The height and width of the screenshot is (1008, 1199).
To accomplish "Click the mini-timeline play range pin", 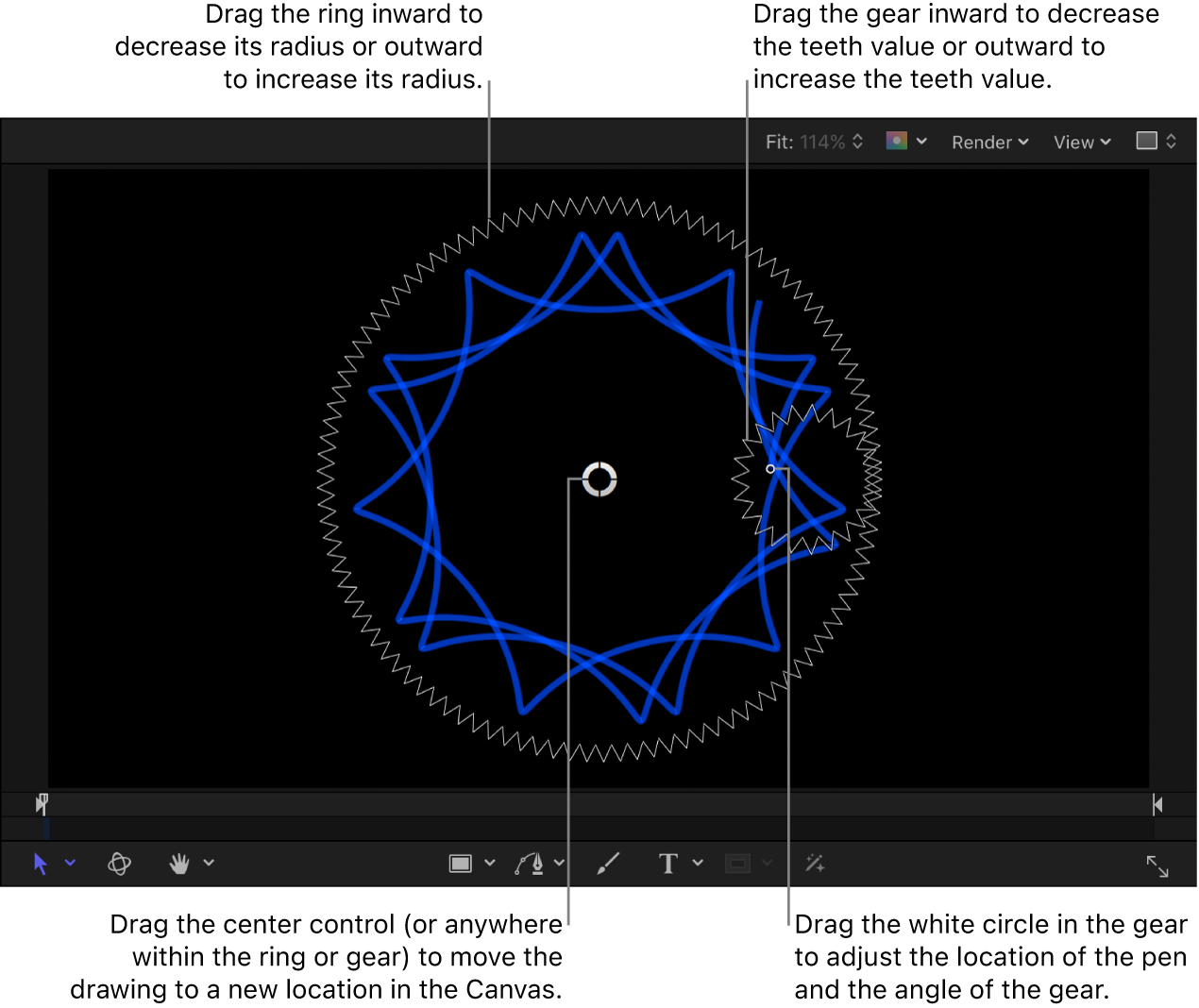I will click(x=42, y=804).
